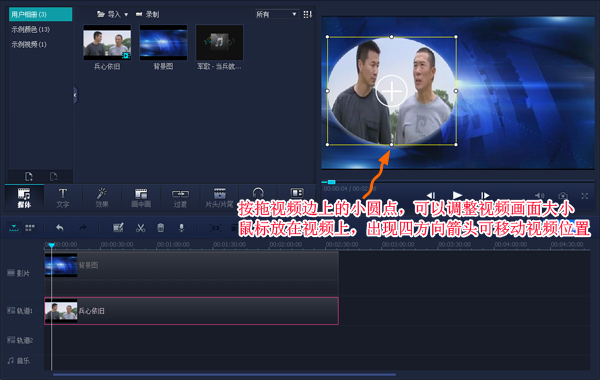This screenshot has width=600, height=380.
Task: Take a snapshot with the camera icon
Action: 562,196
